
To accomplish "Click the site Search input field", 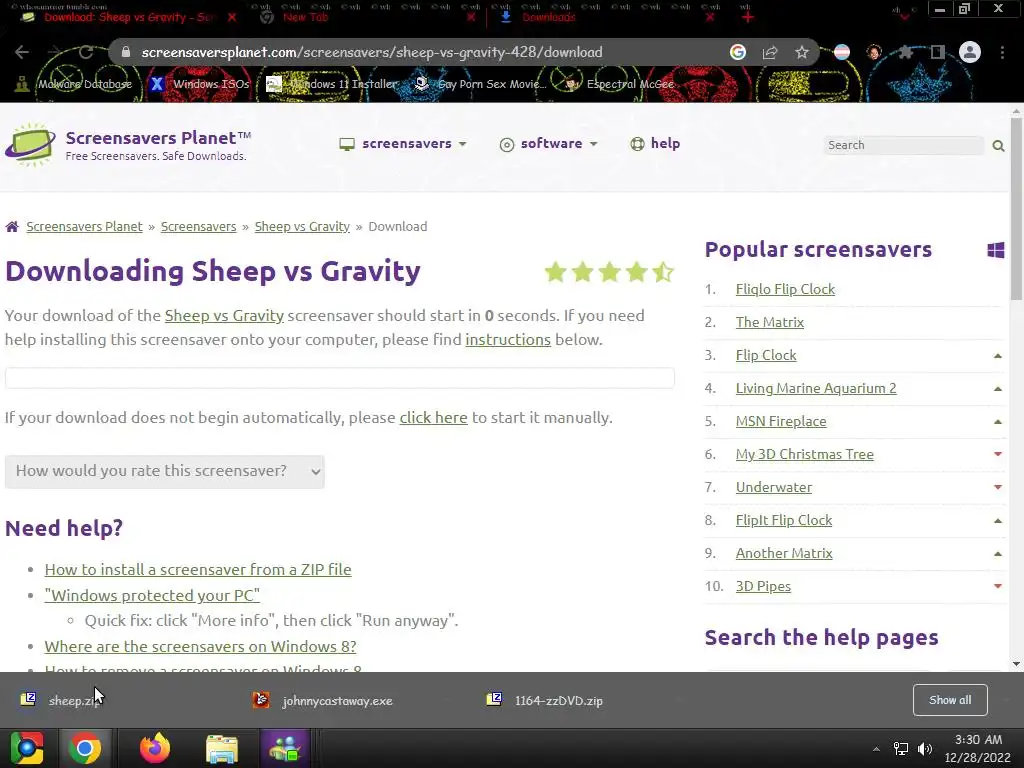I will (904, 145).
